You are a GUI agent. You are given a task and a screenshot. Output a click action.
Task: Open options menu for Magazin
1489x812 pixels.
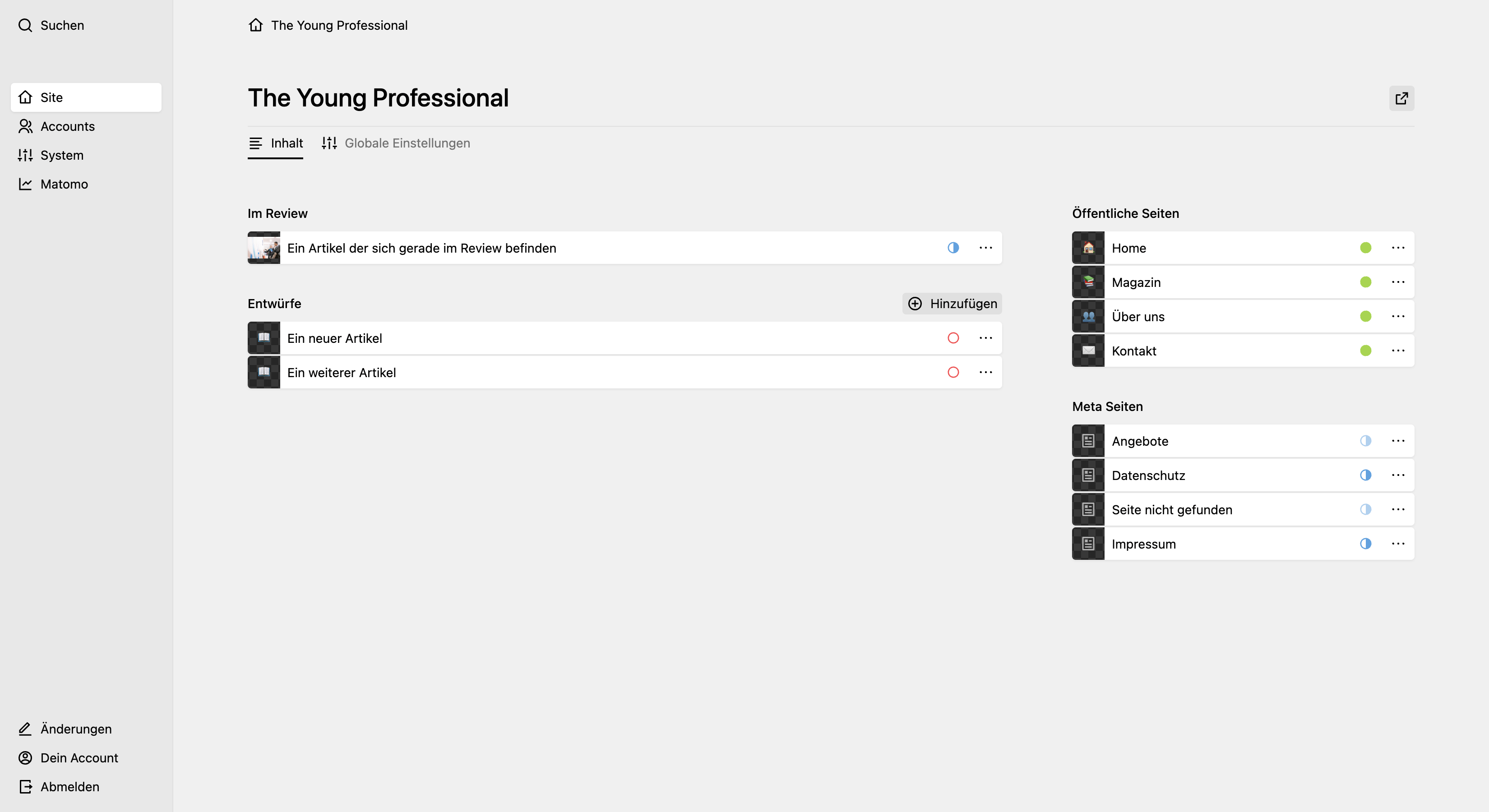click(1398, 282)
